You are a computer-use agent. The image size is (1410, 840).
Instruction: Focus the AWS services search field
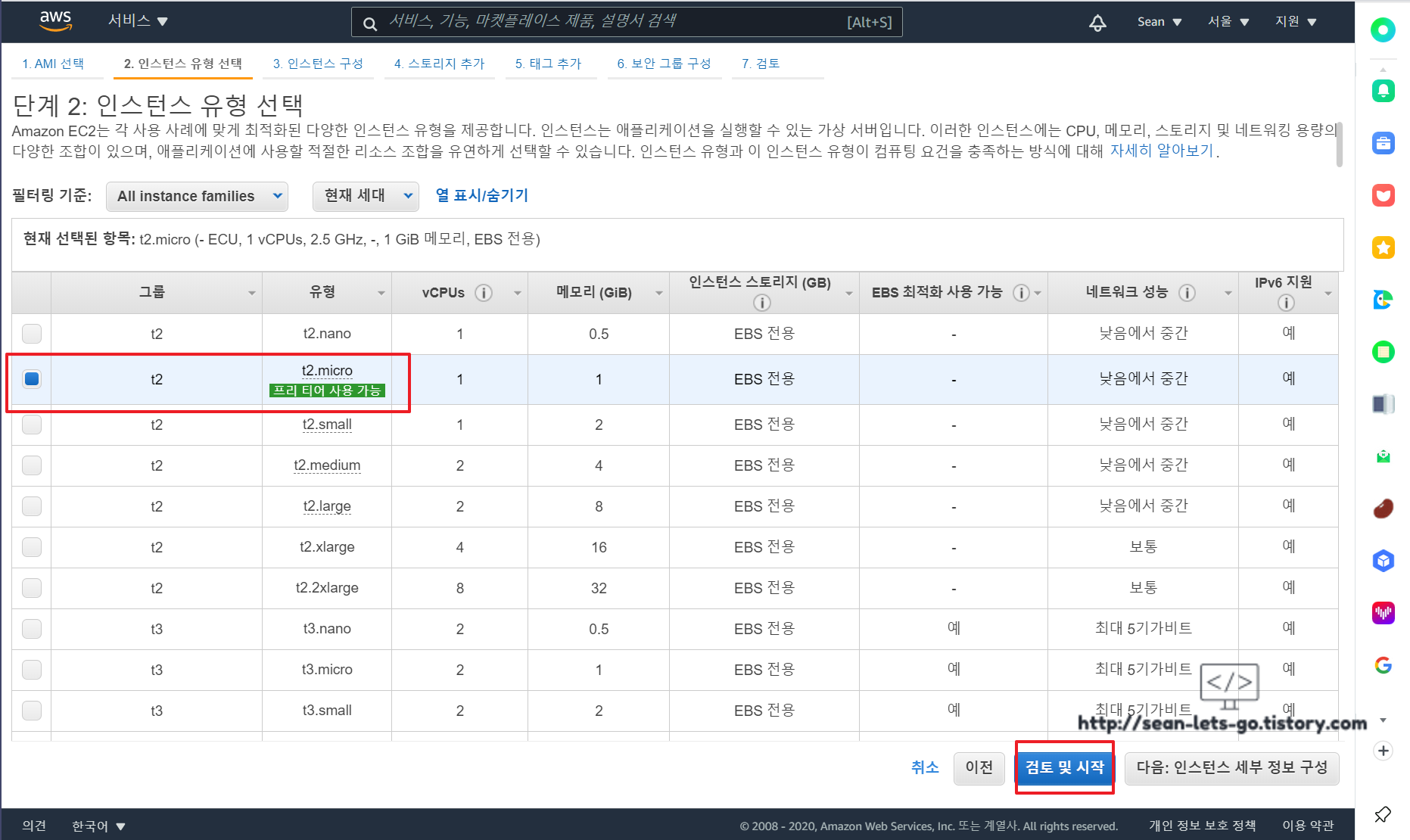[x=627, y=22]
